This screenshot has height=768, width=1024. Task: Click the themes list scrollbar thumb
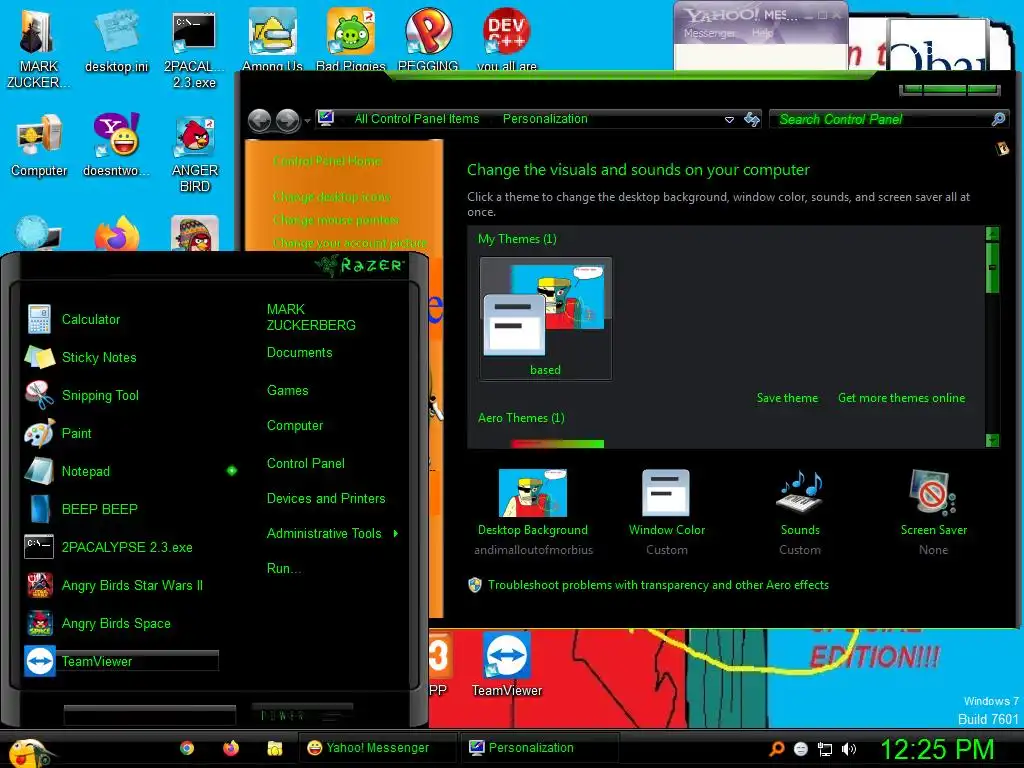[x=992, y=268]
